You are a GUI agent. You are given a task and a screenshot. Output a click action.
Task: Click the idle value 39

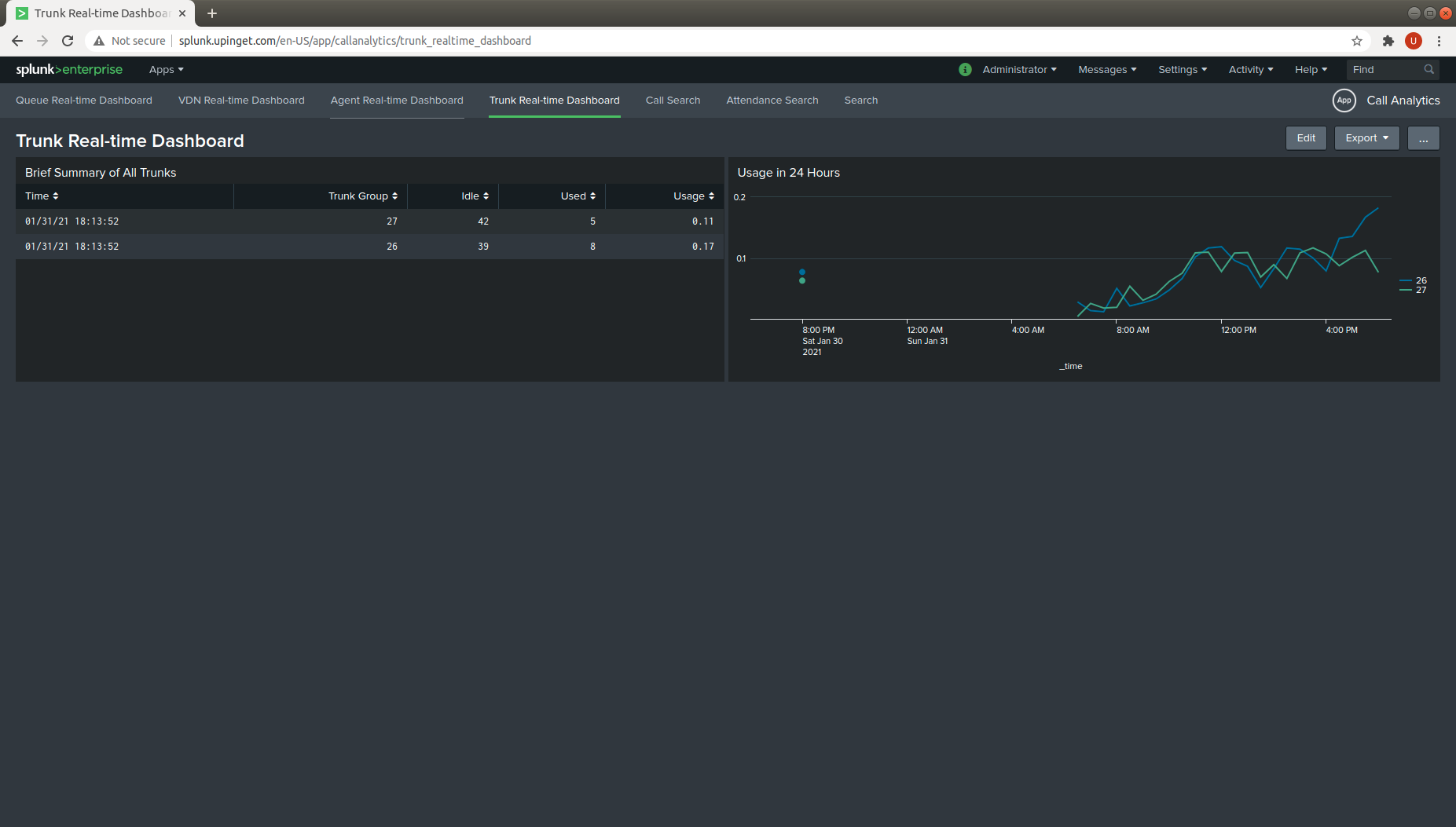(x=483, y=247)
